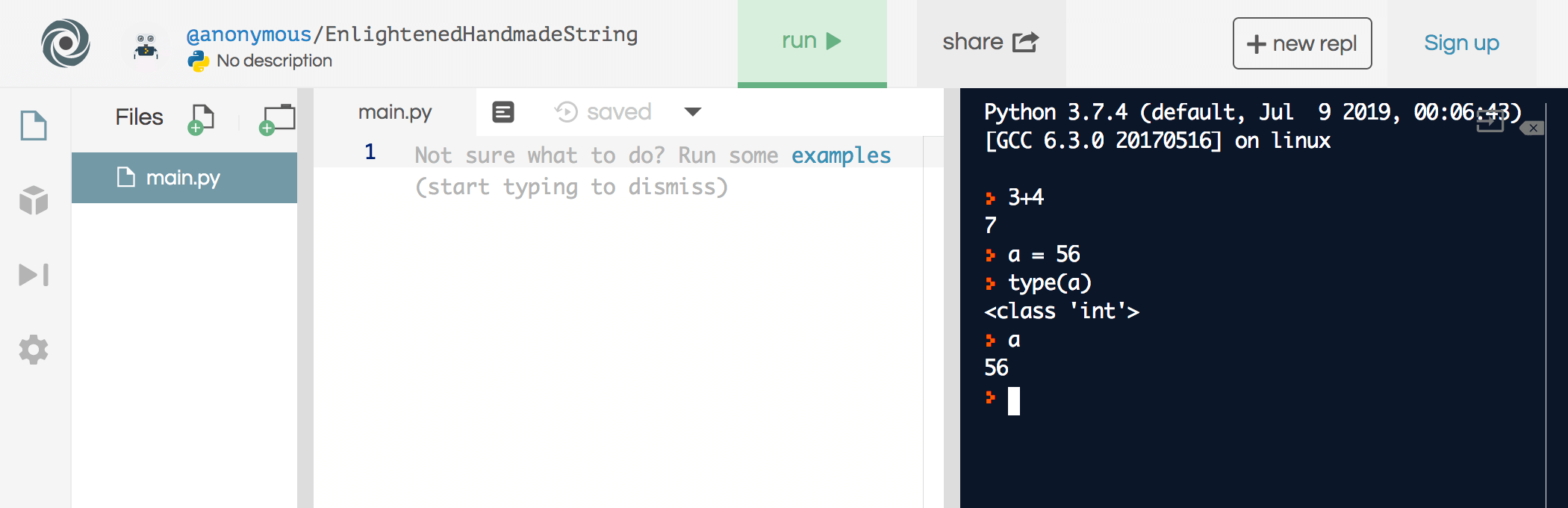The width and height of the screenshot is (1568, 508).
Task: Open the debugger step icon in sidebar
Action: (x=34, y=275)
